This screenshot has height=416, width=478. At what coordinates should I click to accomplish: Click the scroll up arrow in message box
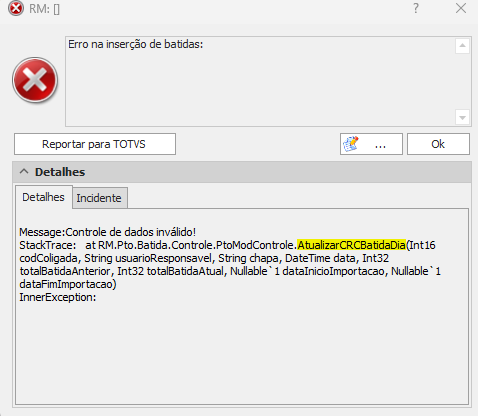[x=462, y=46]
